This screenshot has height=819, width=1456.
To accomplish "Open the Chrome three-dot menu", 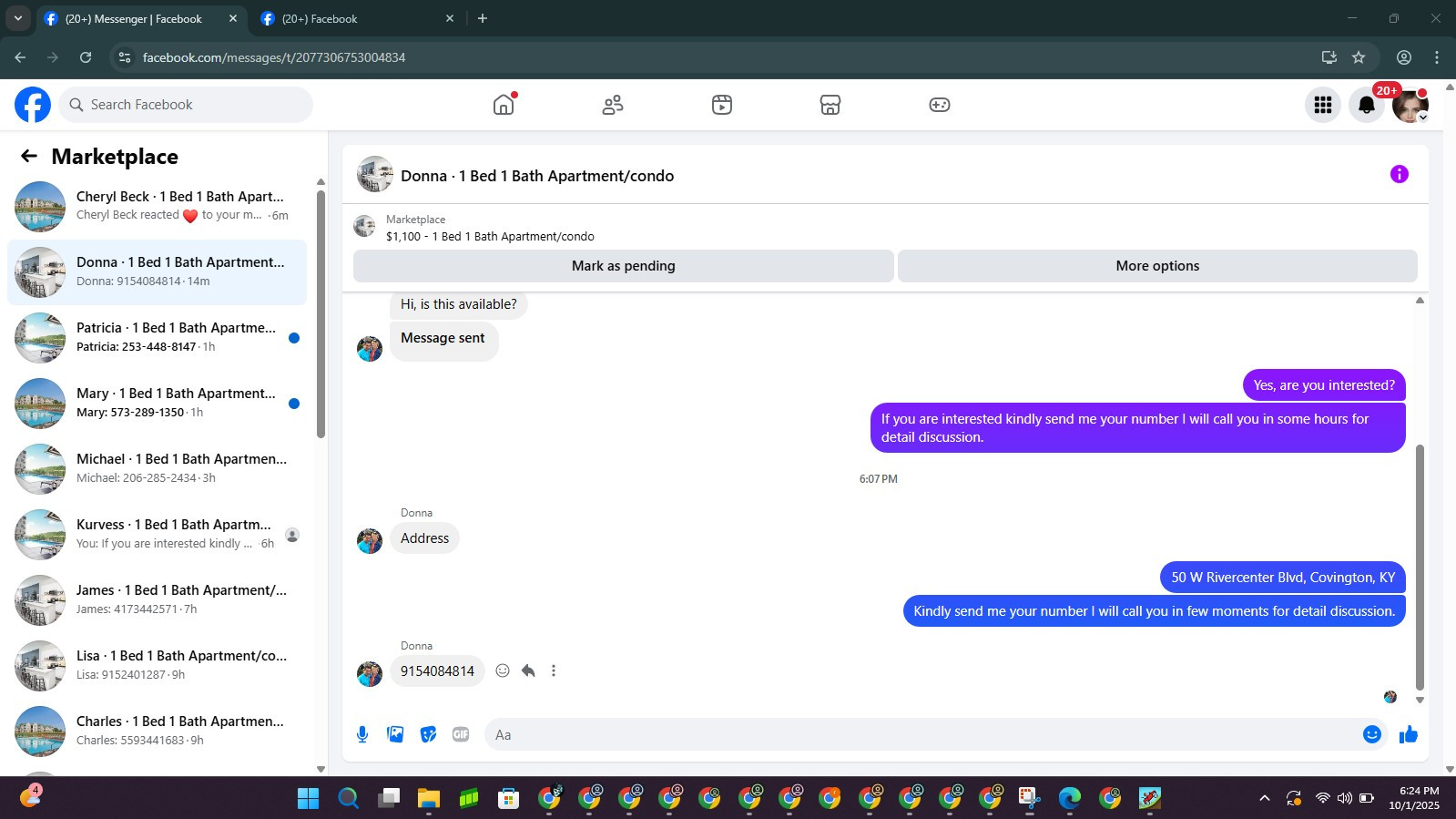I will coord(1437,57).
